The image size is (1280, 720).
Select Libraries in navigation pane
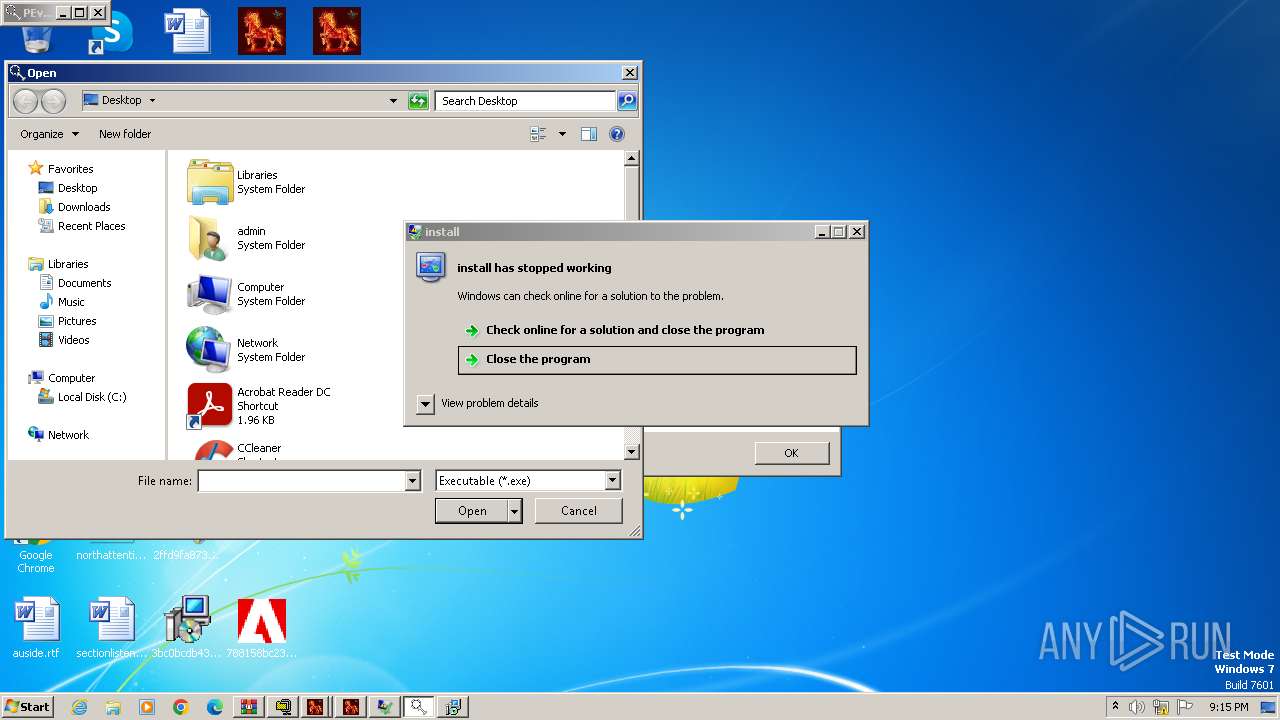pos(68,264)
